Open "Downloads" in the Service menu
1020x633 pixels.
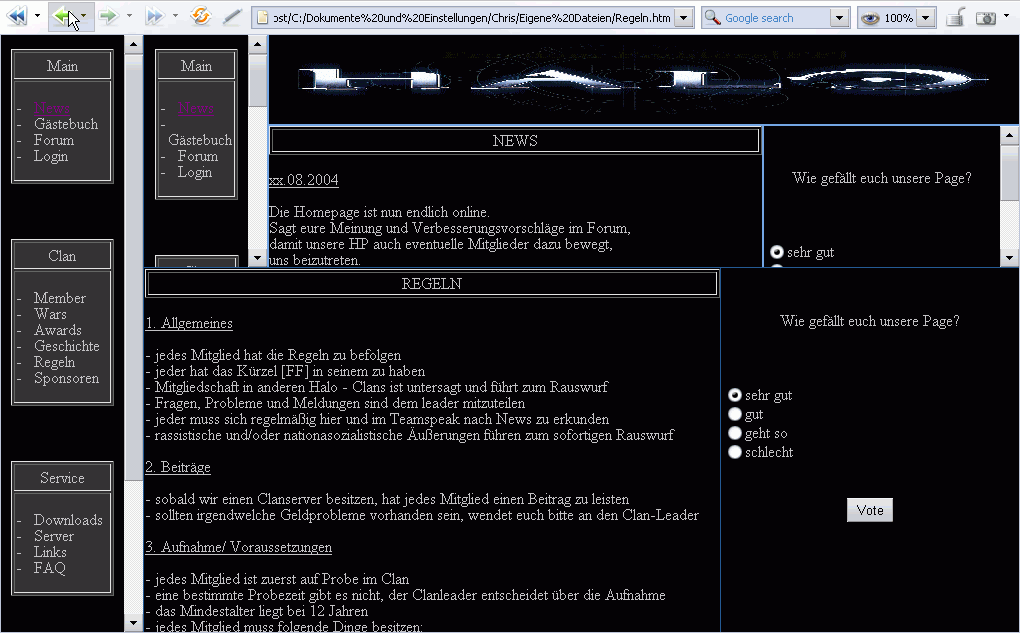(x=68, y=520)
